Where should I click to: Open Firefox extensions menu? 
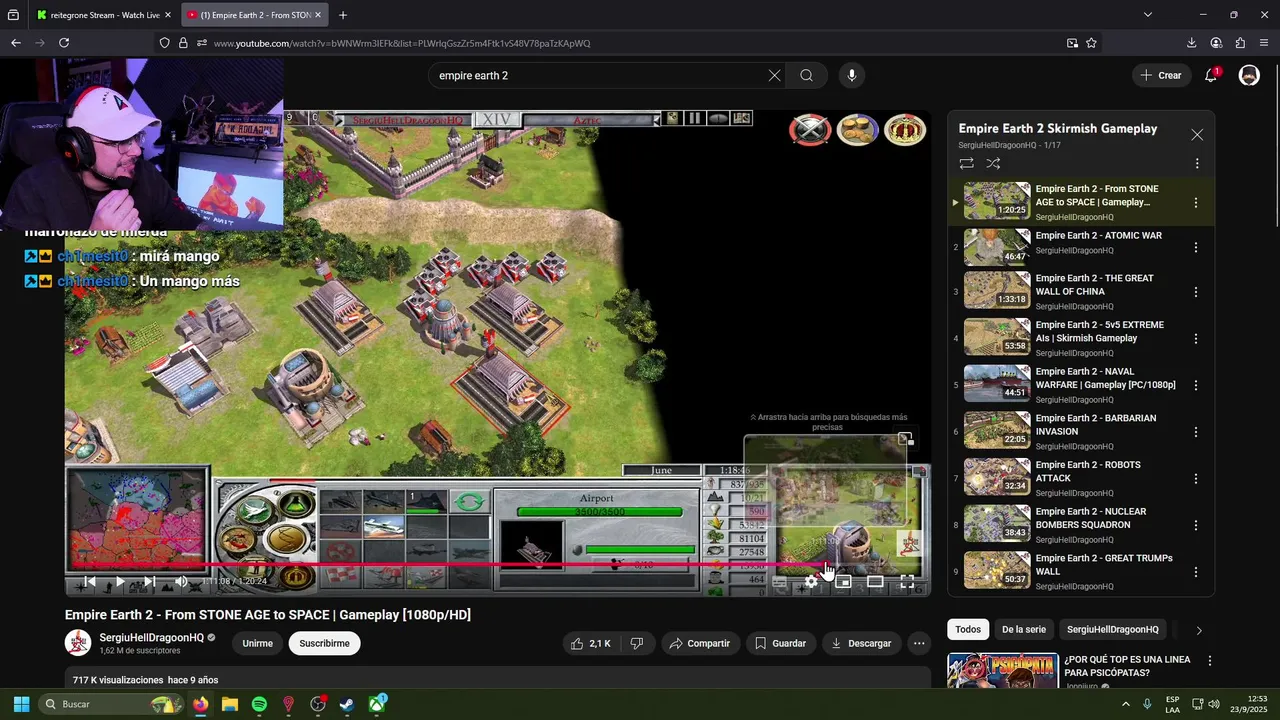1240,43
